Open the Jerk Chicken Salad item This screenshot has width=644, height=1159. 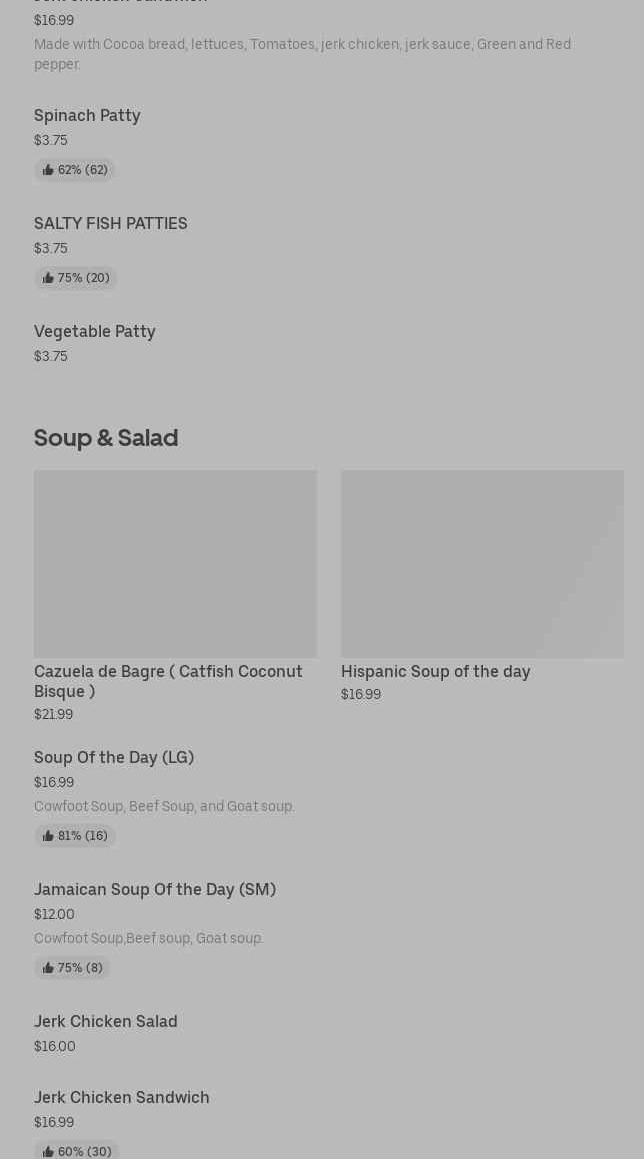point(106,1022)
